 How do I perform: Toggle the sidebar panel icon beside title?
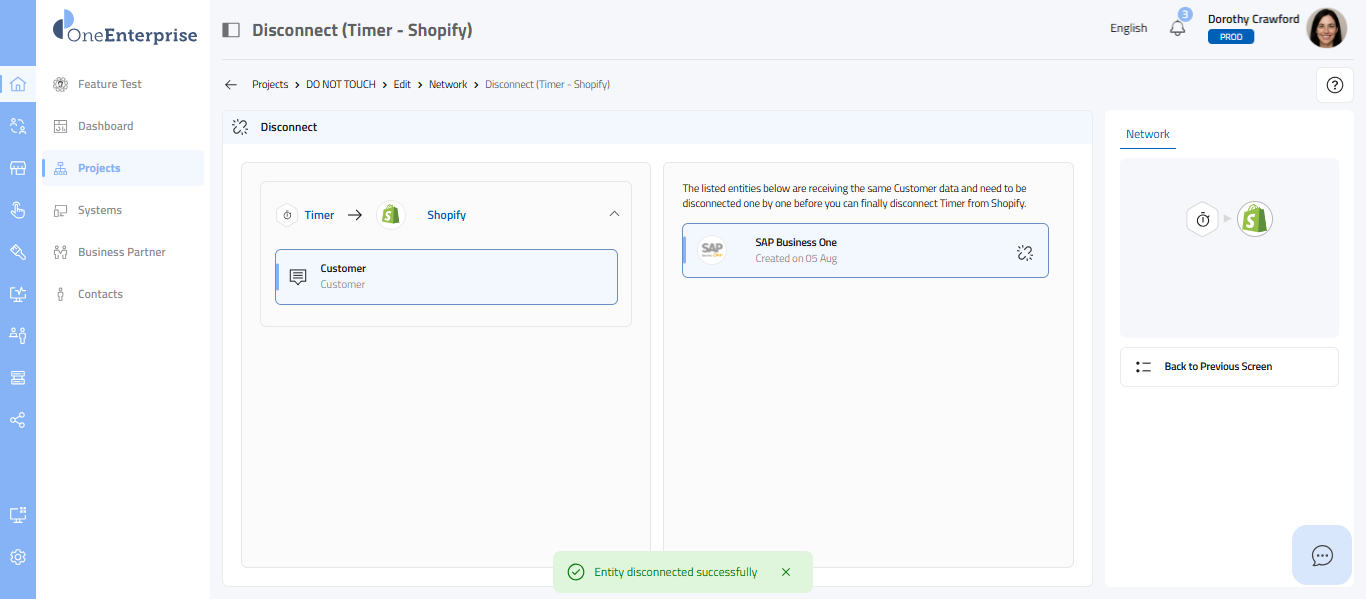[x=231, y=30]
